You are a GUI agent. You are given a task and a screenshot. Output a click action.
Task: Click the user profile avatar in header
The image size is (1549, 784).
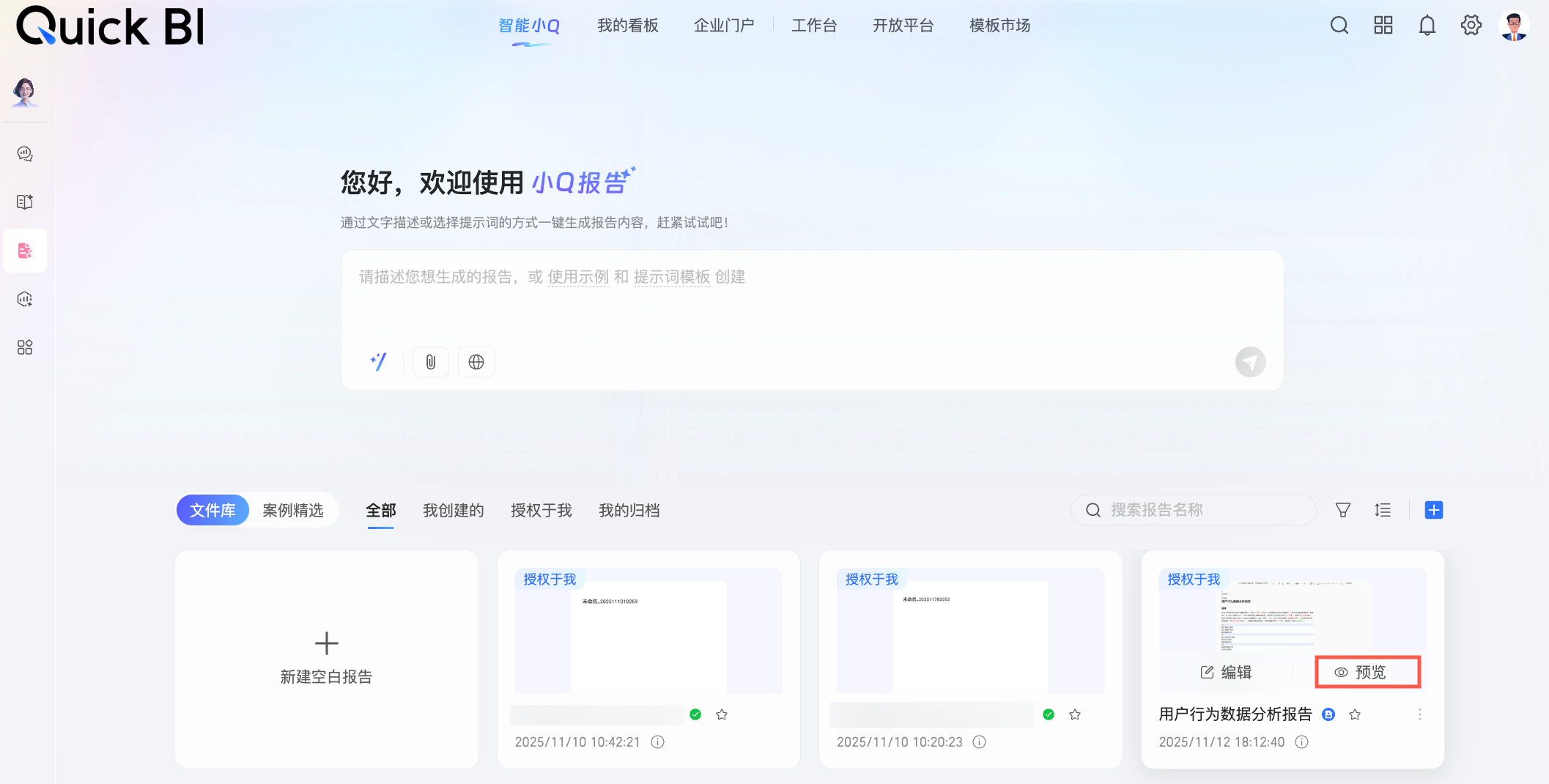click(x=1514, y=26)
